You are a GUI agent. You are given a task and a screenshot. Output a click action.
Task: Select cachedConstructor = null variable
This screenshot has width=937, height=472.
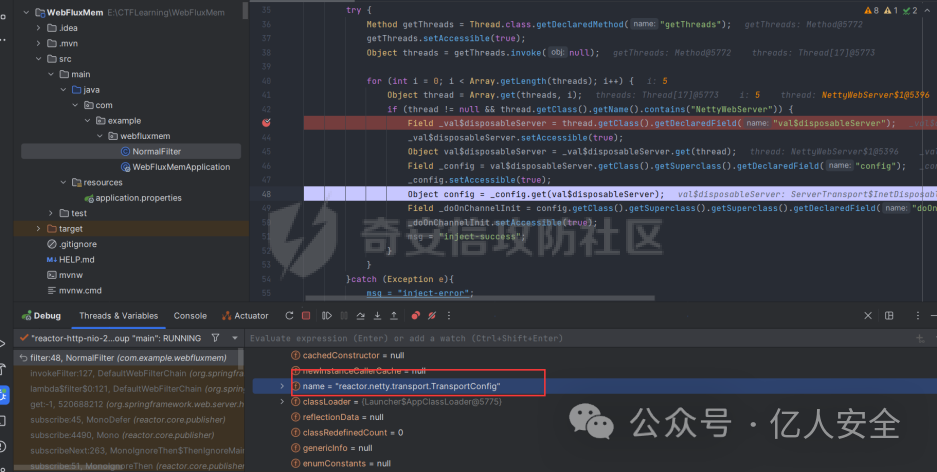pyautogui.click(x=347, y=355)
